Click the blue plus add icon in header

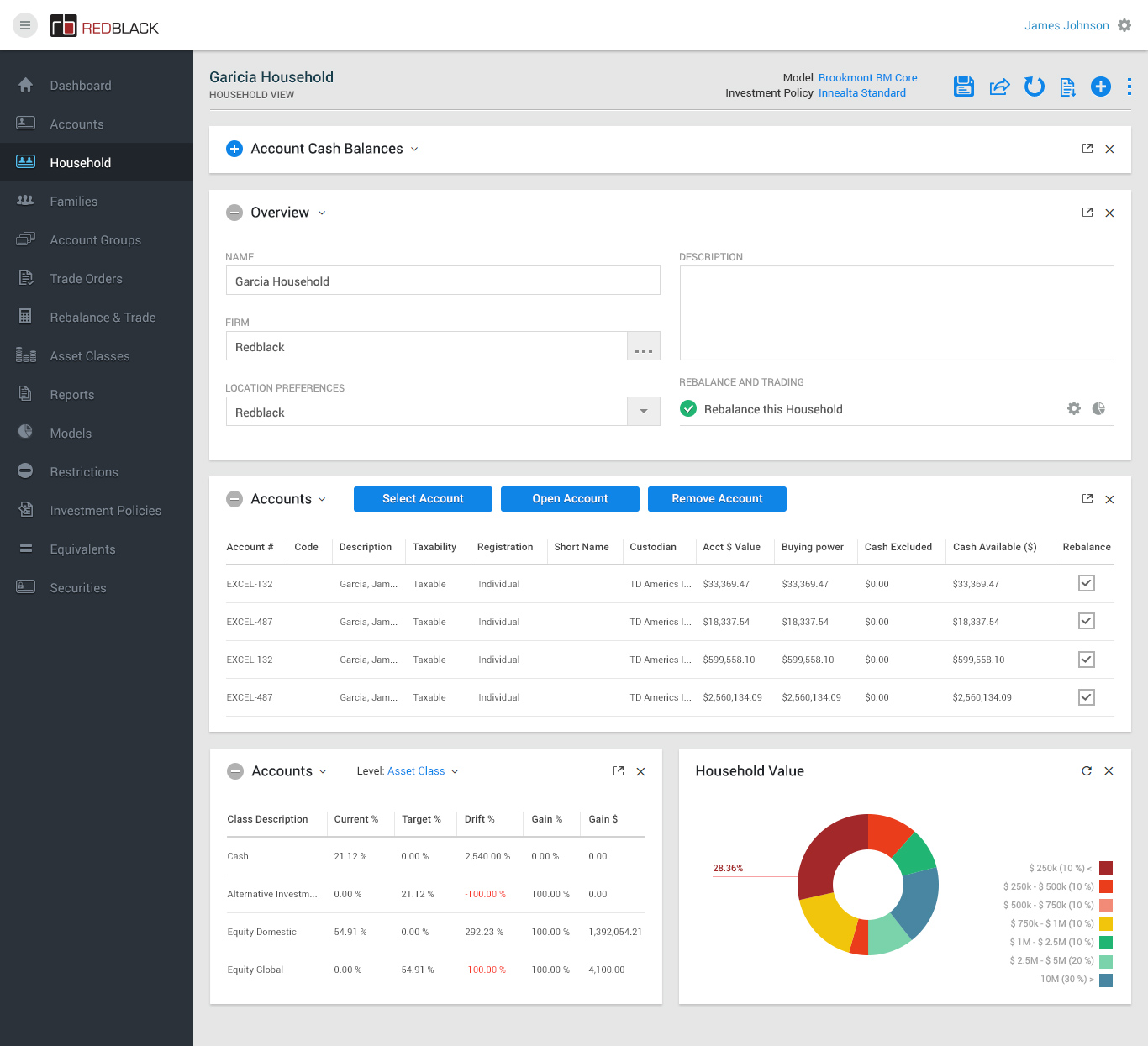tap(1100, 87)
